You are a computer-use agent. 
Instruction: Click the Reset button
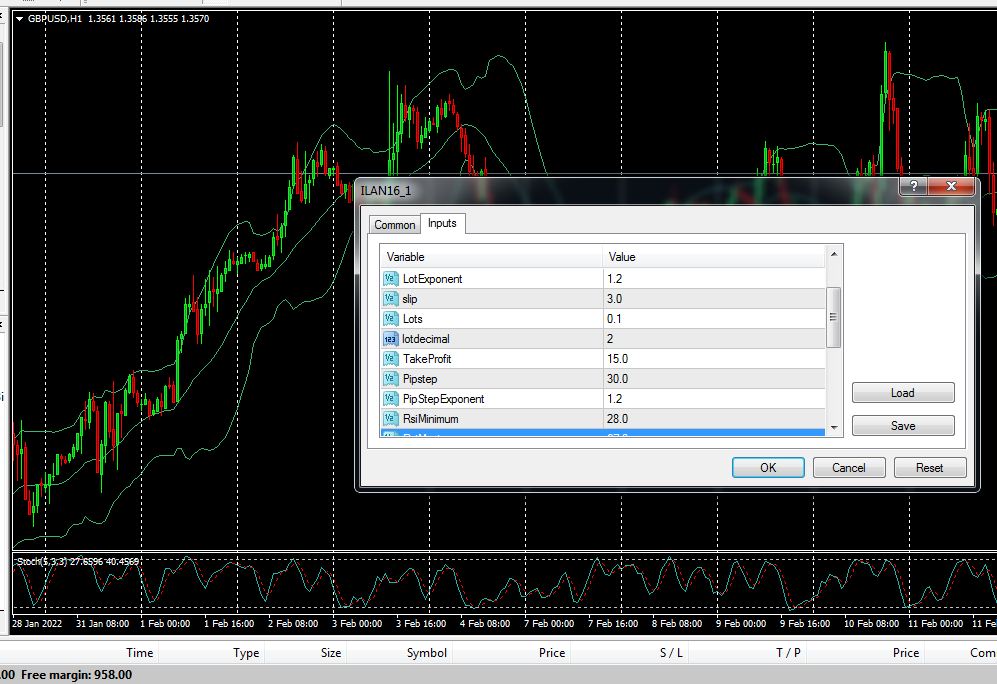point(930,467)
